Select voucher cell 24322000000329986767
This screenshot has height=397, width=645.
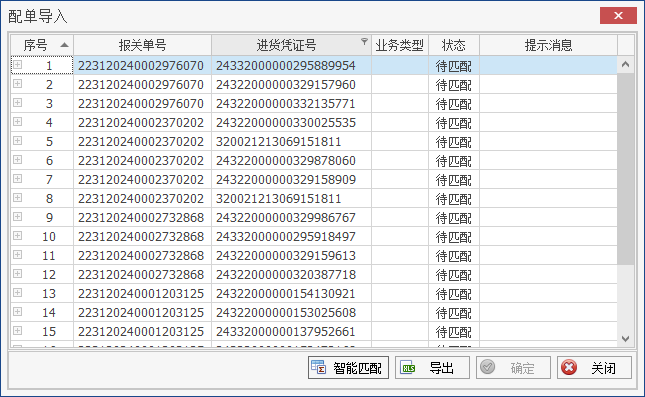coord(291,218)
